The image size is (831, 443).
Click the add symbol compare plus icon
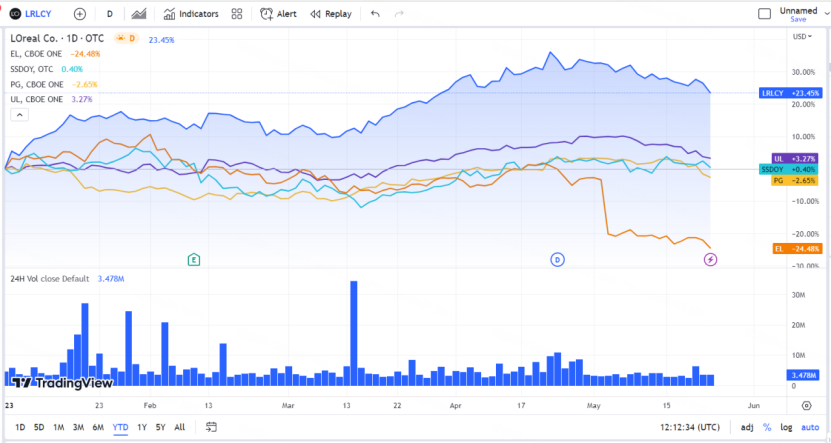[80, 14]
